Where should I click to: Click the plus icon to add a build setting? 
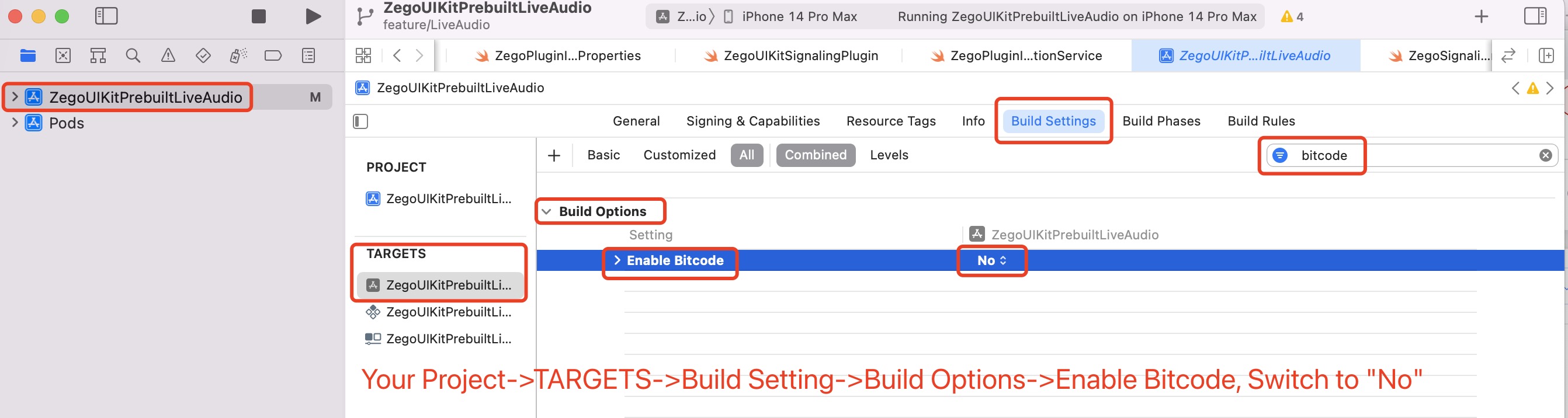coord(554,155)
